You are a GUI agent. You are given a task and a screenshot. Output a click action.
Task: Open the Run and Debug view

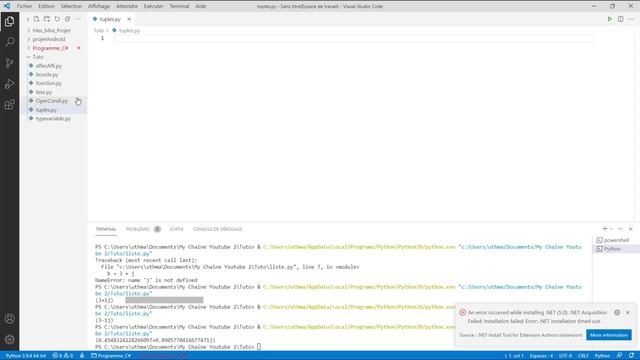(x=9, y=84)
